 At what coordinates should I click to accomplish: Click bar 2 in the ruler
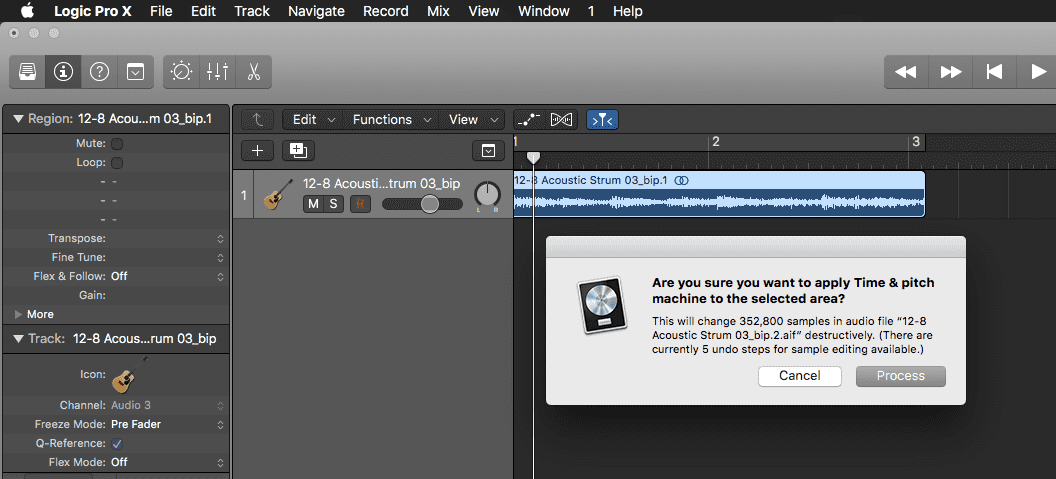coord(716,142)
